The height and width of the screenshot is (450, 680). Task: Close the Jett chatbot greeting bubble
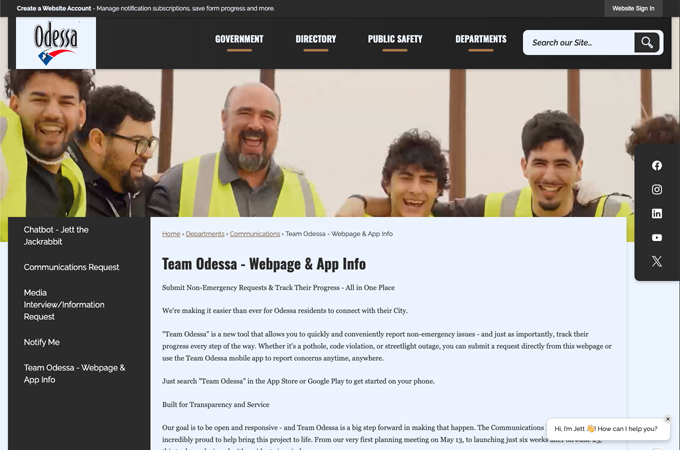(668, 419)
